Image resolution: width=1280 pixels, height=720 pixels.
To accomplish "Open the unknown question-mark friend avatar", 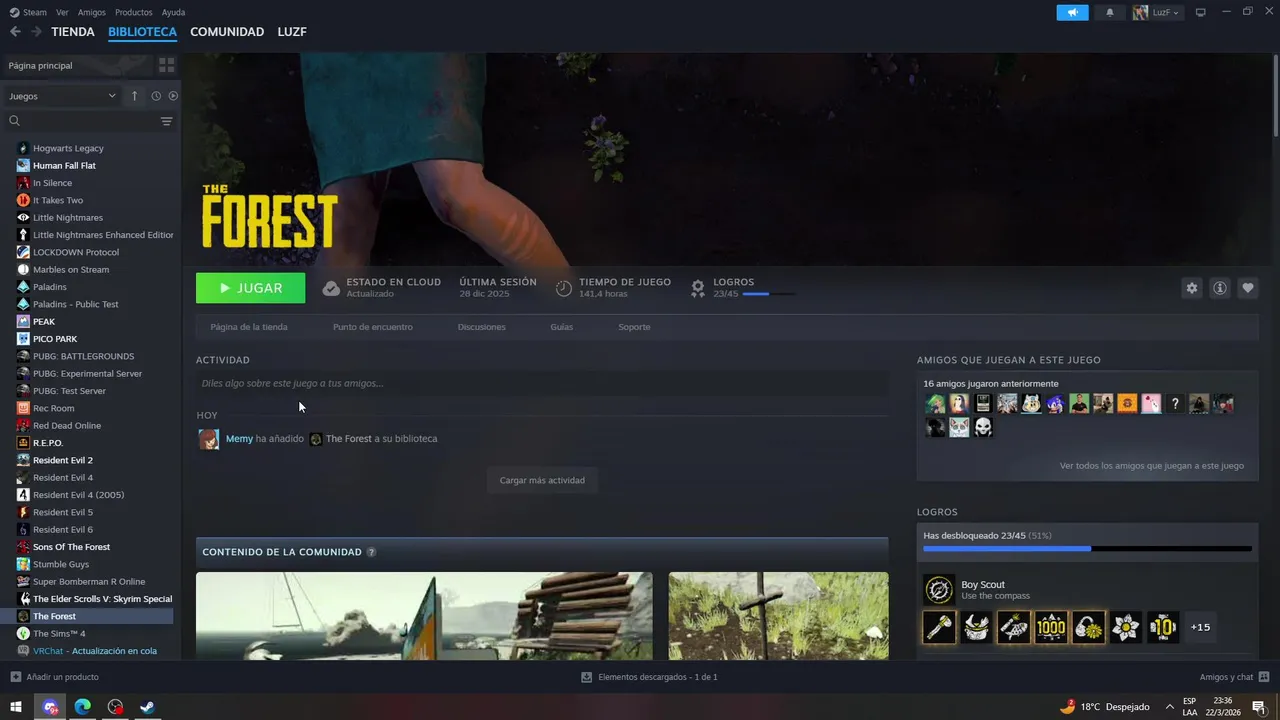I will coord(1175,404).
